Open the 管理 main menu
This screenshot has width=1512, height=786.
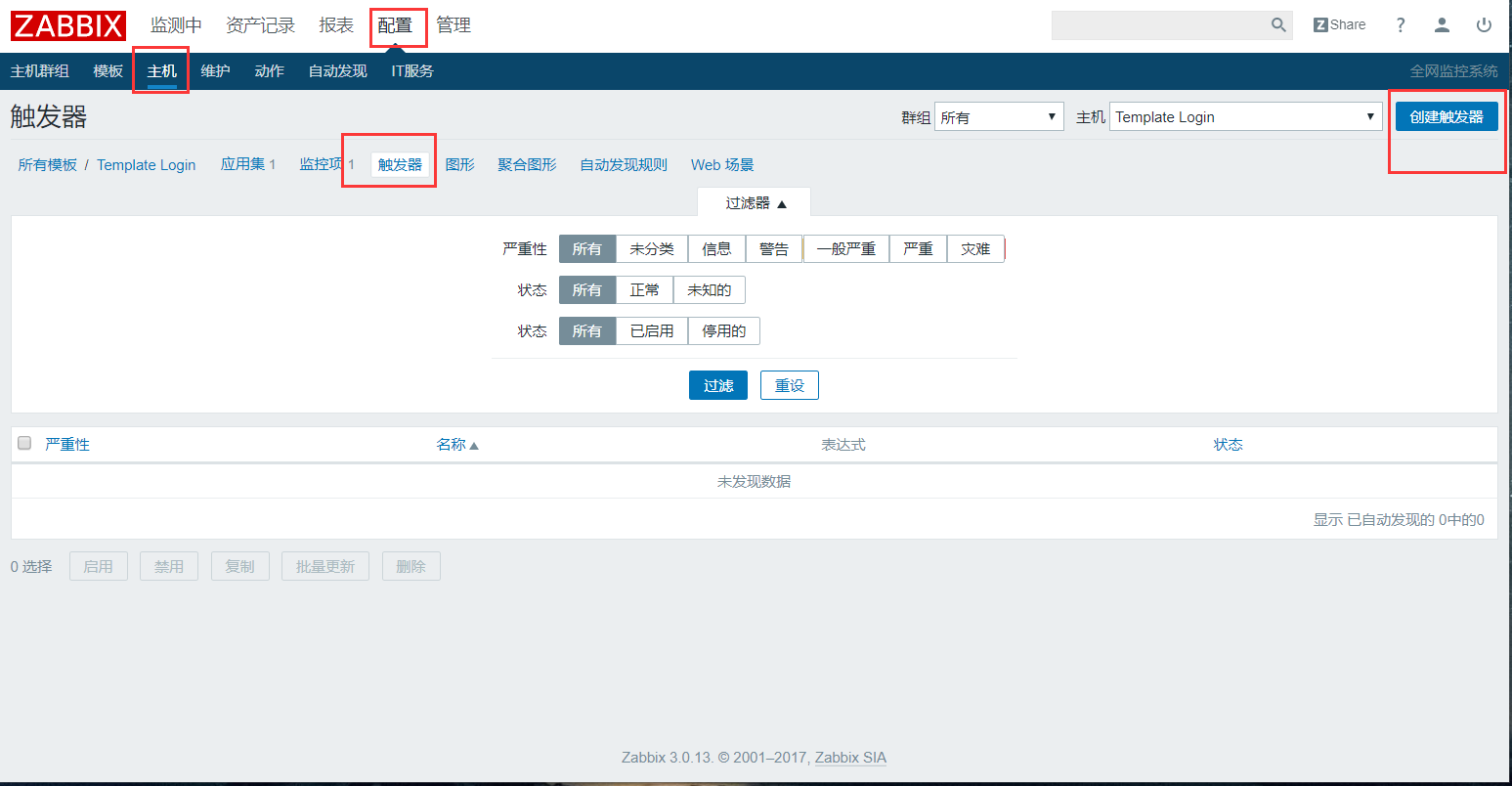tap(454, 25)
